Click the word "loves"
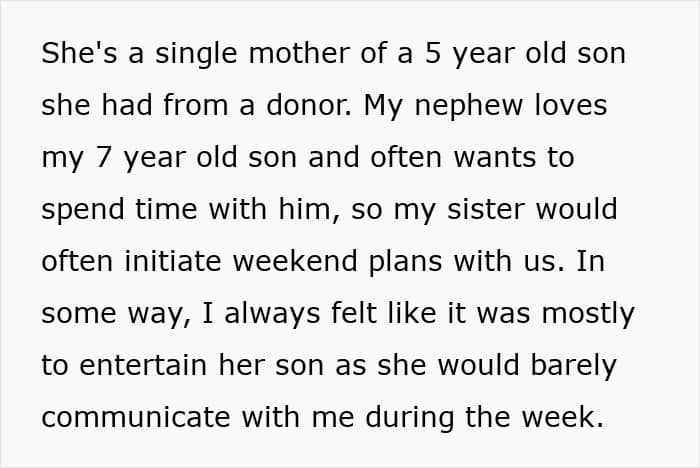The width and height of the screenshot is (700, 468). pos(569,105)
